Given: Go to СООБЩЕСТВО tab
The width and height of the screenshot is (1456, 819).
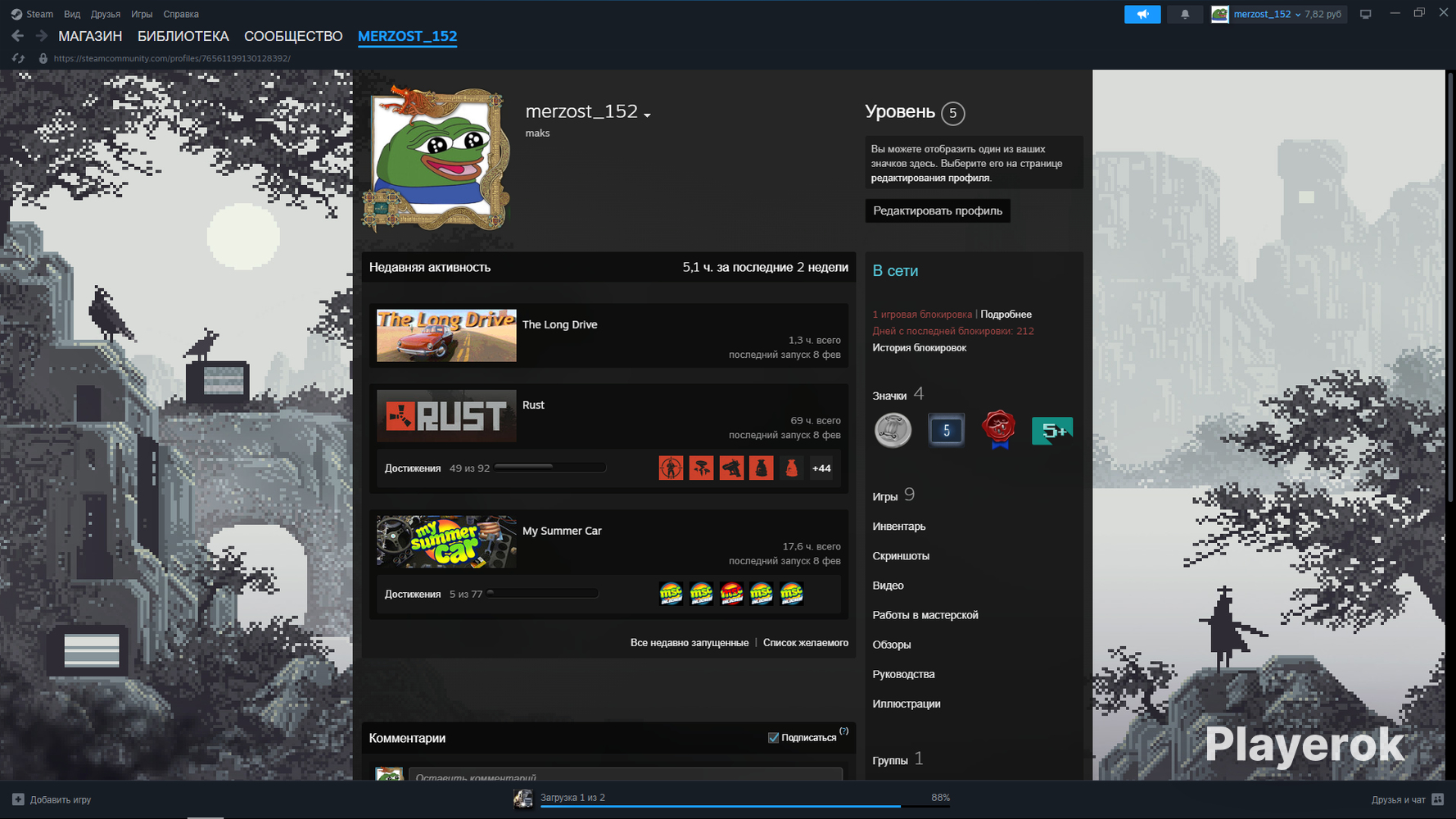Looking at the screenshot, I should (x=293, y=36).
